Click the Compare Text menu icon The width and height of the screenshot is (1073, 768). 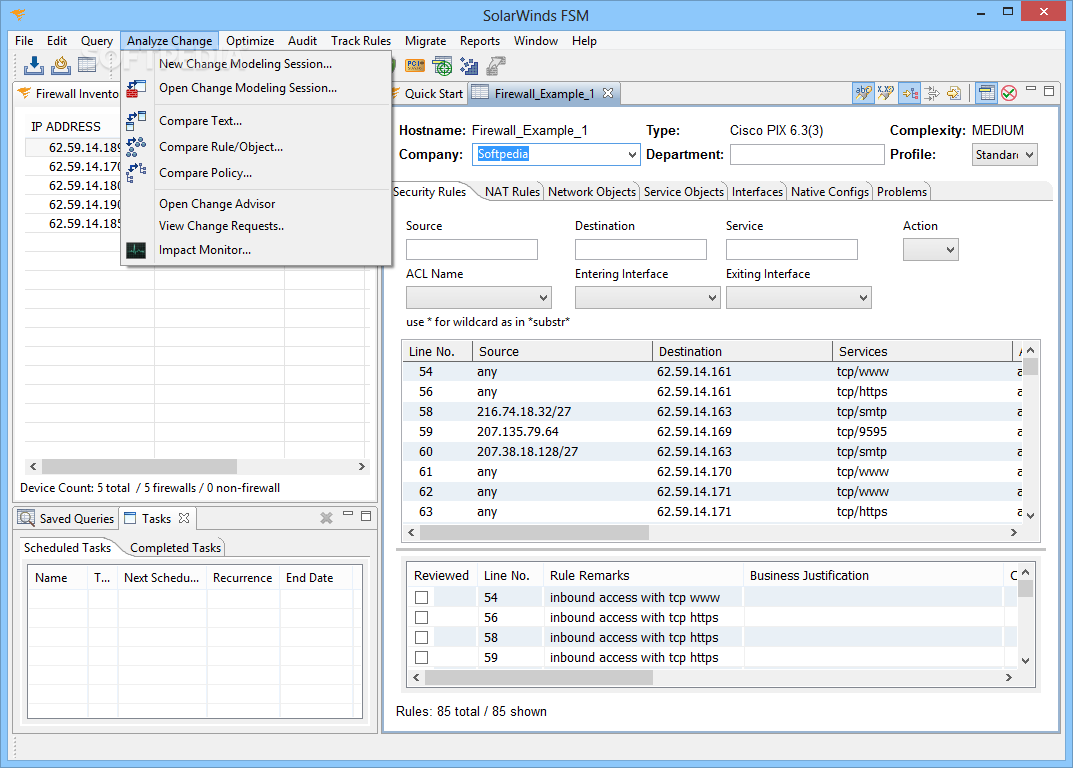point(136,121)
